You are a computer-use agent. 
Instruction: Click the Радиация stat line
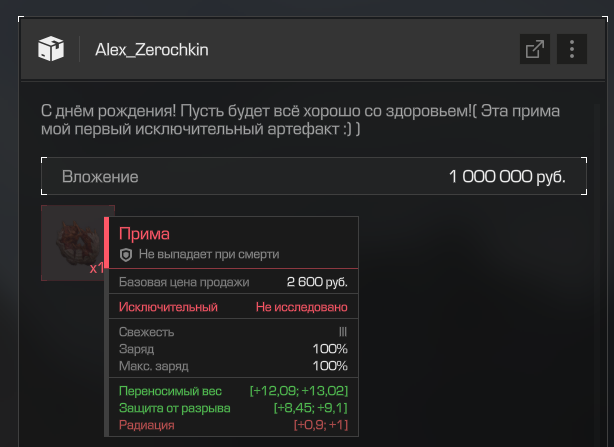(x=233, y=425)
